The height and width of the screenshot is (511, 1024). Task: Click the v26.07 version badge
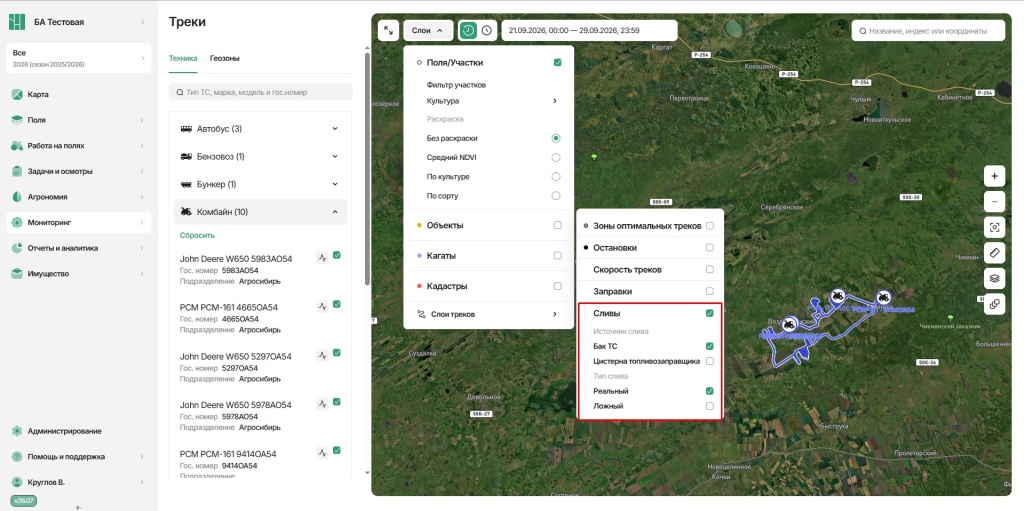[22, 500]
